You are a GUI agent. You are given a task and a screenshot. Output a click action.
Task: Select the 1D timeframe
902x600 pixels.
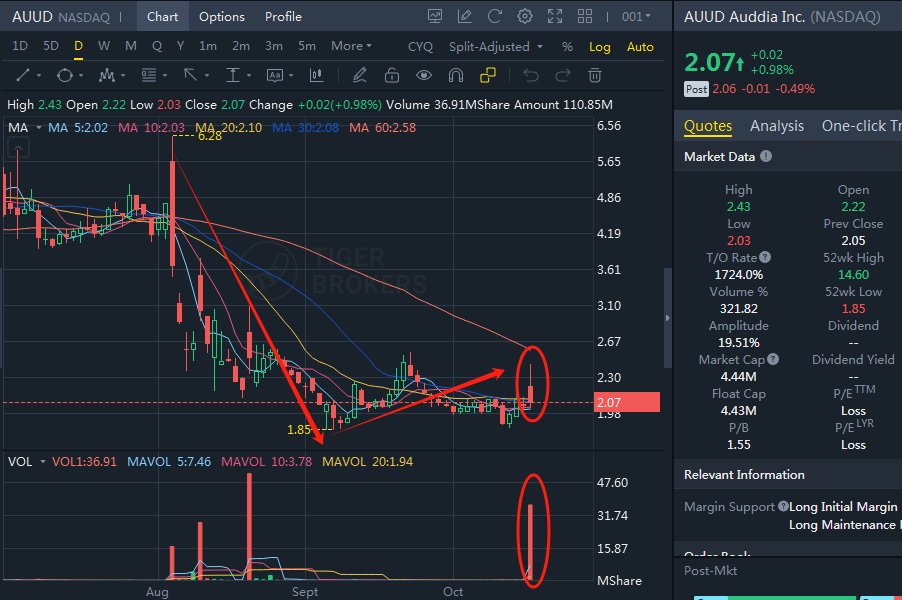coord(20,46)
